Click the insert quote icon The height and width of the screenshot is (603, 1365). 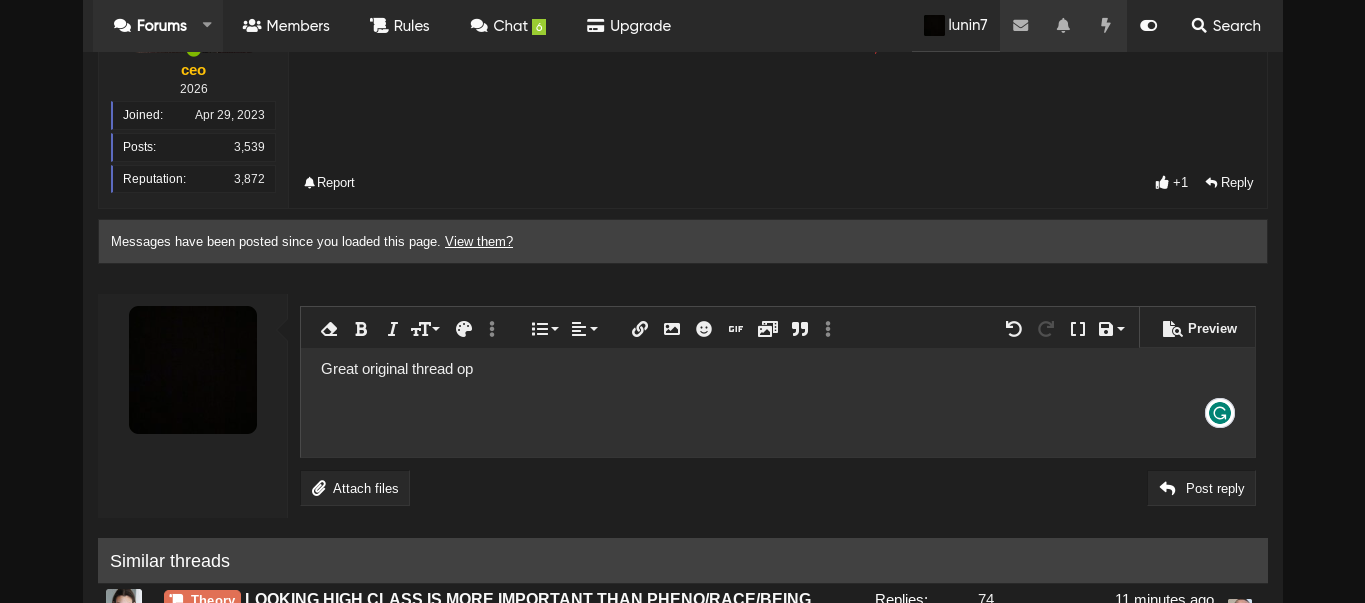(800, 329)
